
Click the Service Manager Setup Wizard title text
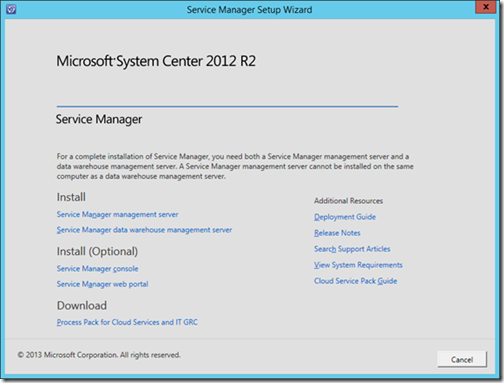(x=249, y=10)
